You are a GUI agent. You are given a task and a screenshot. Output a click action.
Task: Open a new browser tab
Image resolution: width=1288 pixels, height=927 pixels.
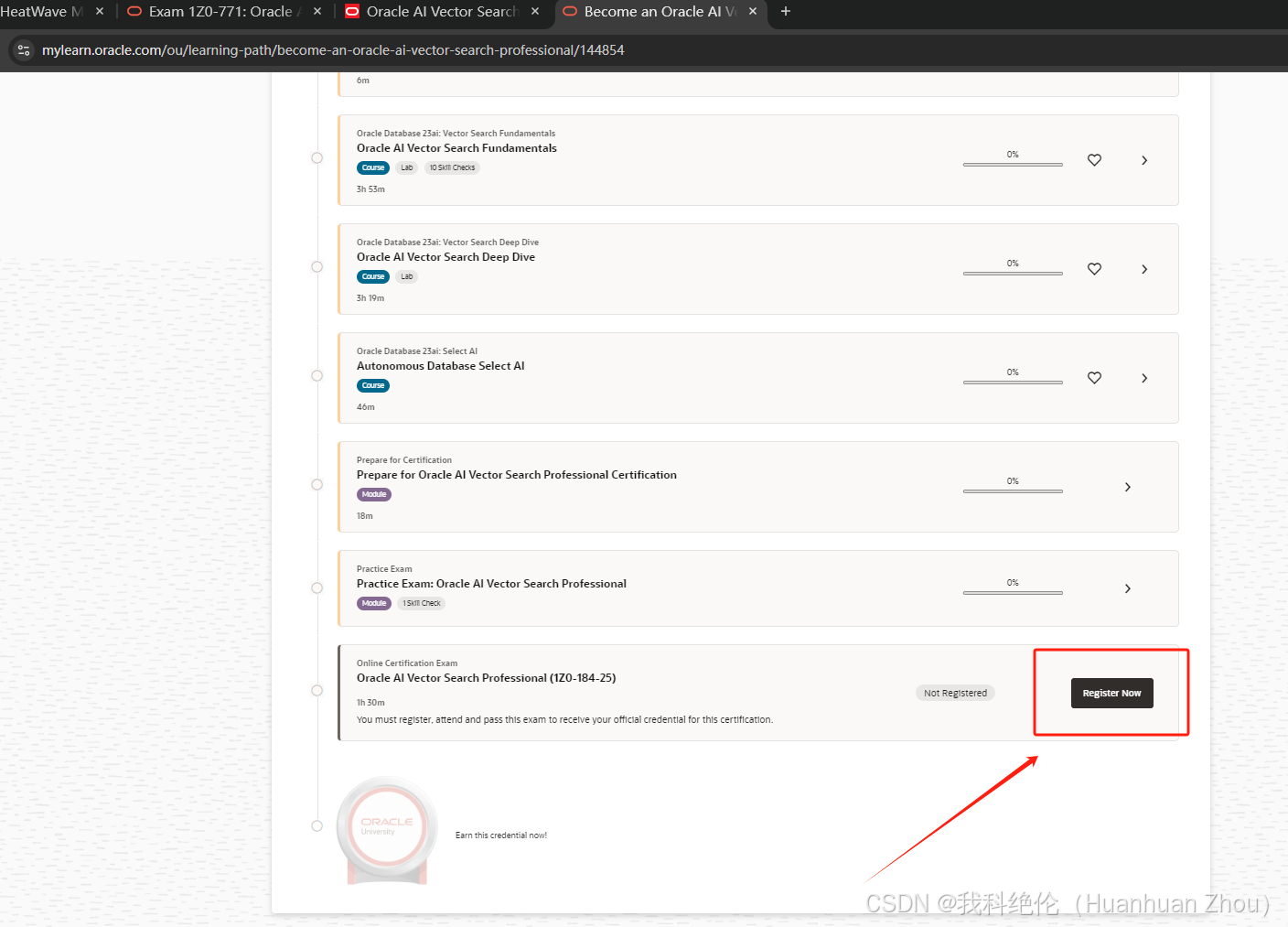point(785,12)
